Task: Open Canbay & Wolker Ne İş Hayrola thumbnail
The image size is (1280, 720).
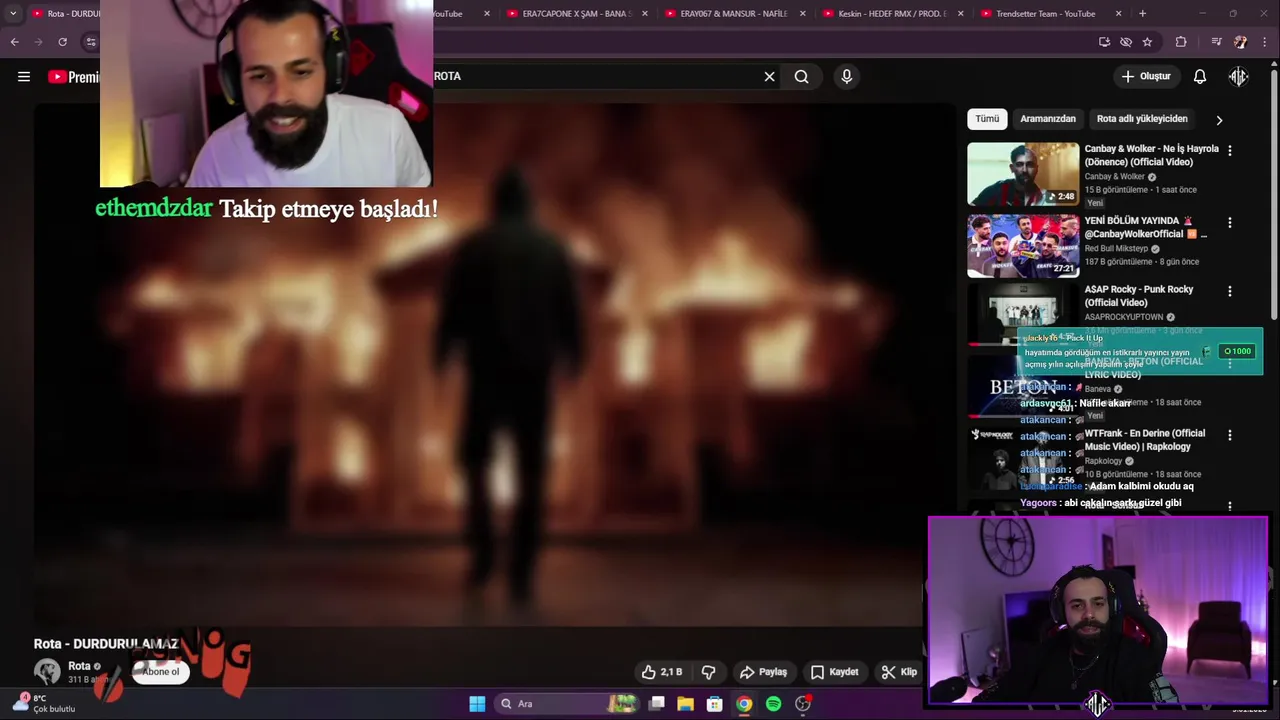Action: click(x=1023, y=174)
